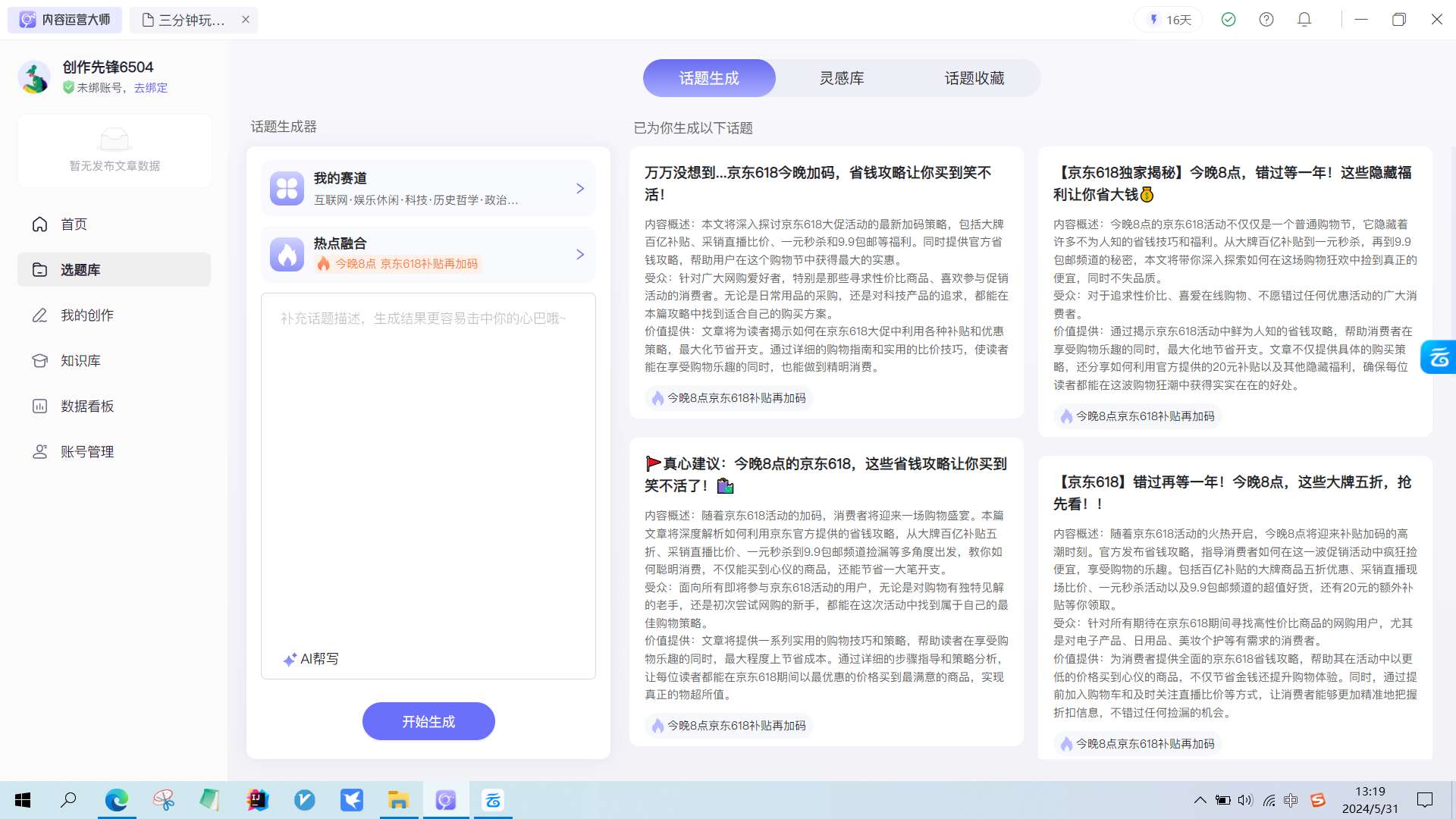Viewport: 1456px width, 819px height.
Task: Click the 16天 lightning badge
Action: click(1170, 20)
